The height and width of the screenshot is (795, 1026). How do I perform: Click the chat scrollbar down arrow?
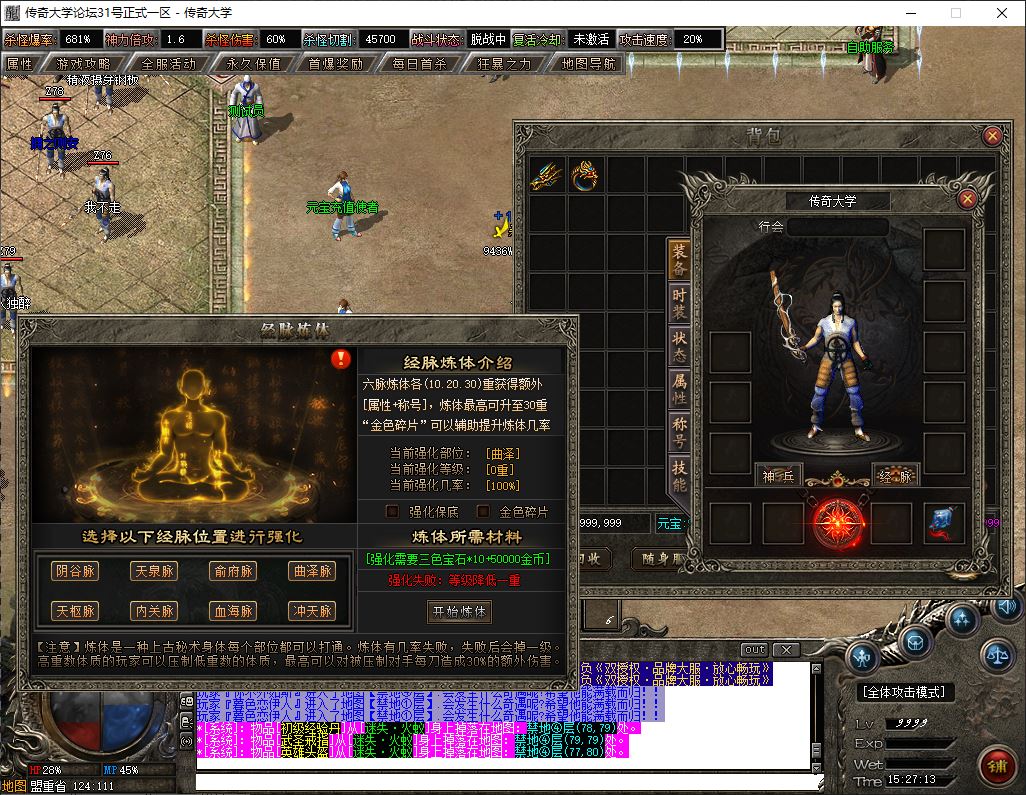pos(816,767)
